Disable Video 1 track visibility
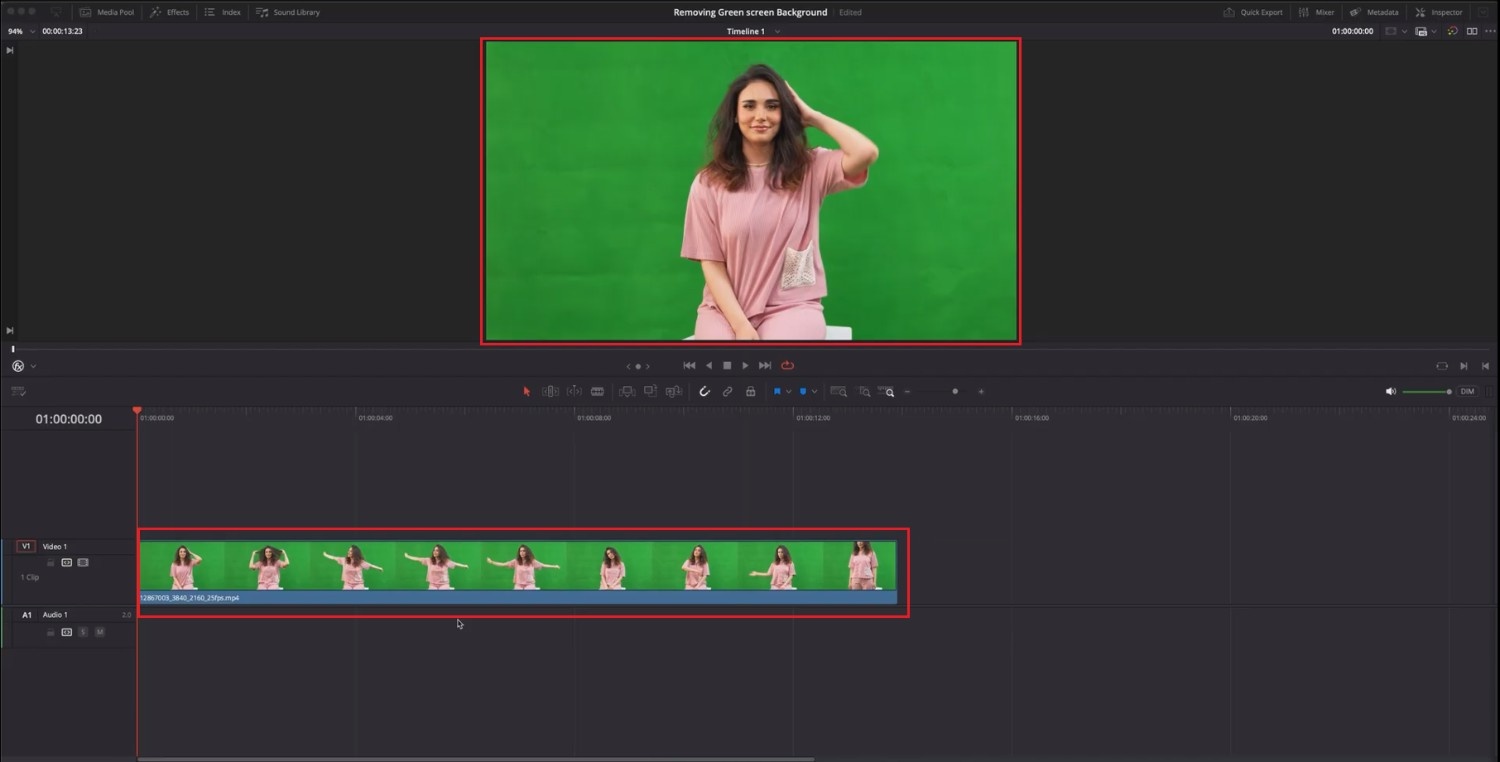 (x=83, y=563)
